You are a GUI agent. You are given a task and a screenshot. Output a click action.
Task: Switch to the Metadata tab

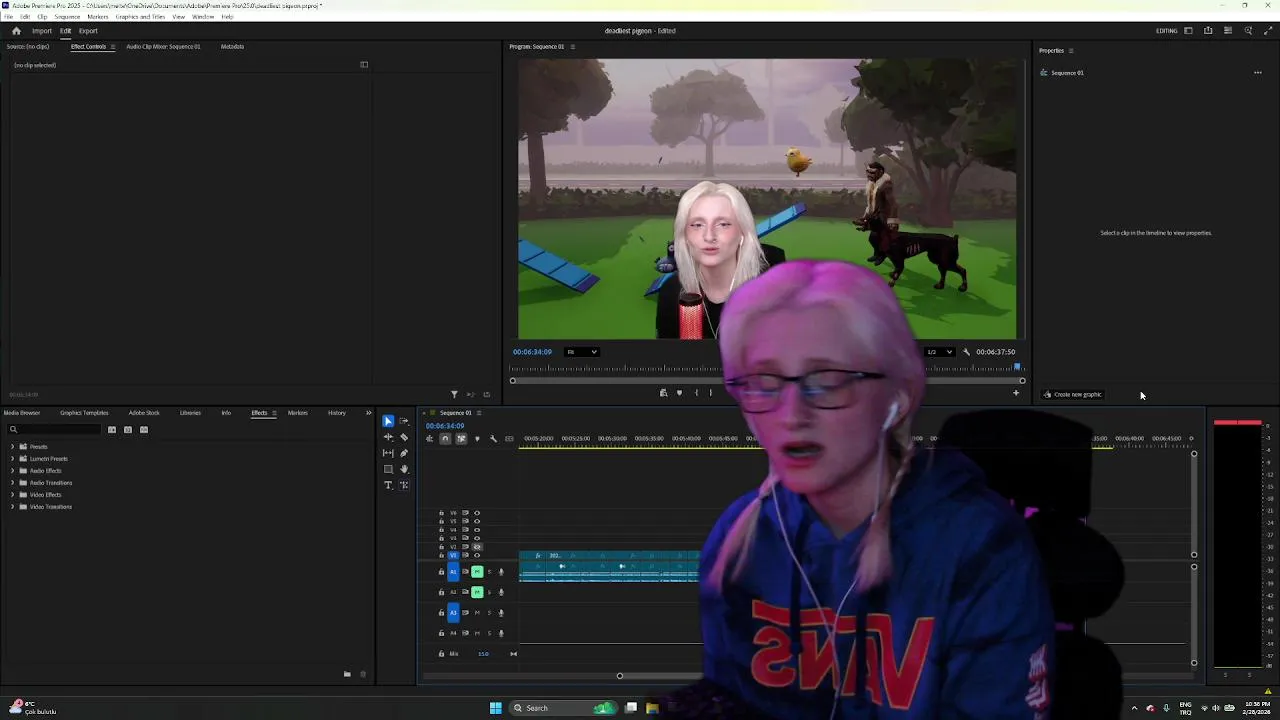[x=232, y=47]
